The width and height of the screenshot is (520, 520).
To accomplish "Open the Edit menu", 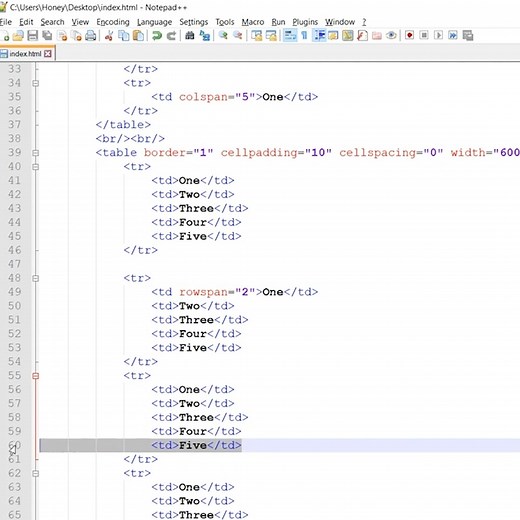I will (x=26, y=22).
